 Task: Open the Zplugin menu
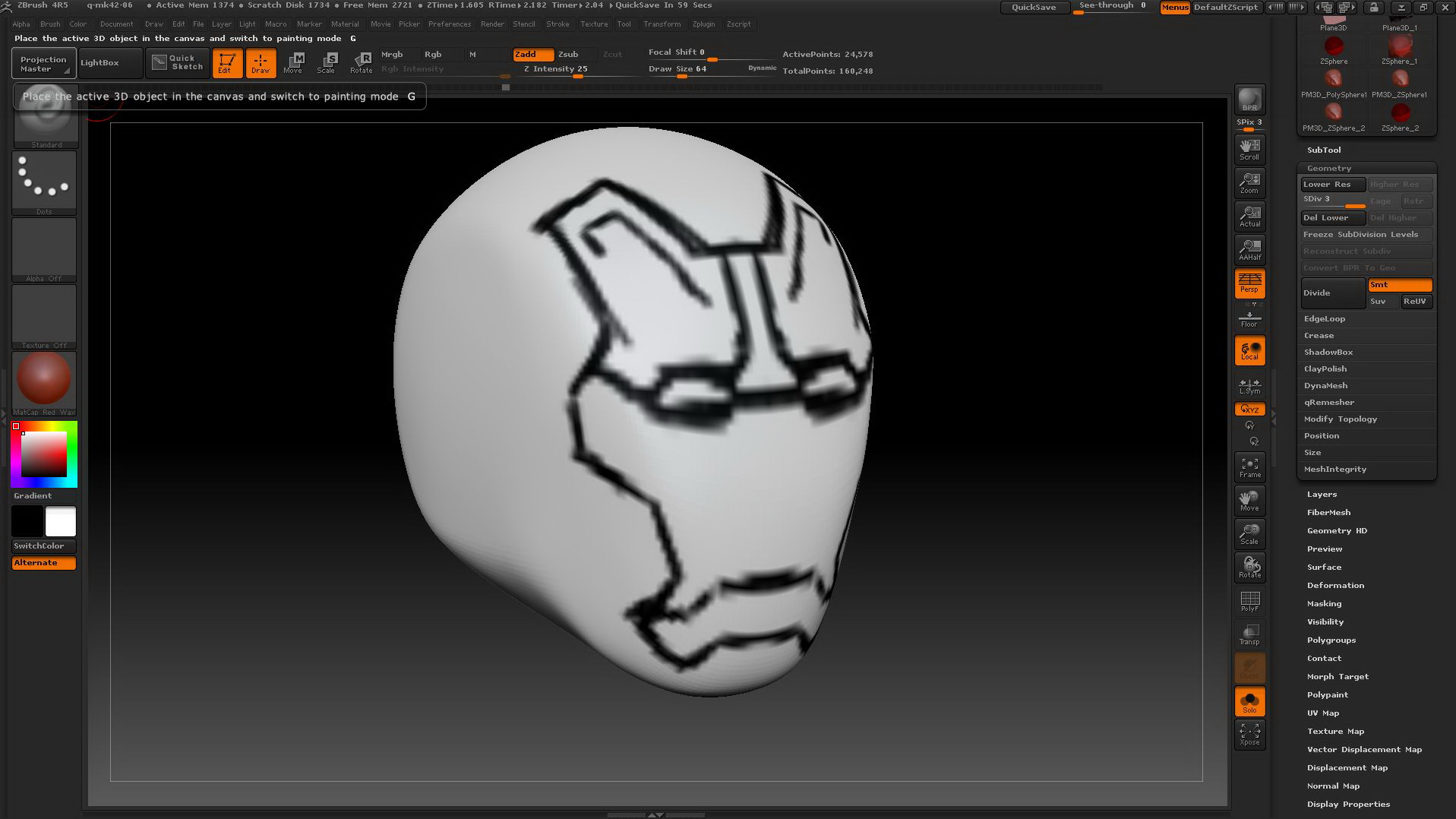coord(704,24)
